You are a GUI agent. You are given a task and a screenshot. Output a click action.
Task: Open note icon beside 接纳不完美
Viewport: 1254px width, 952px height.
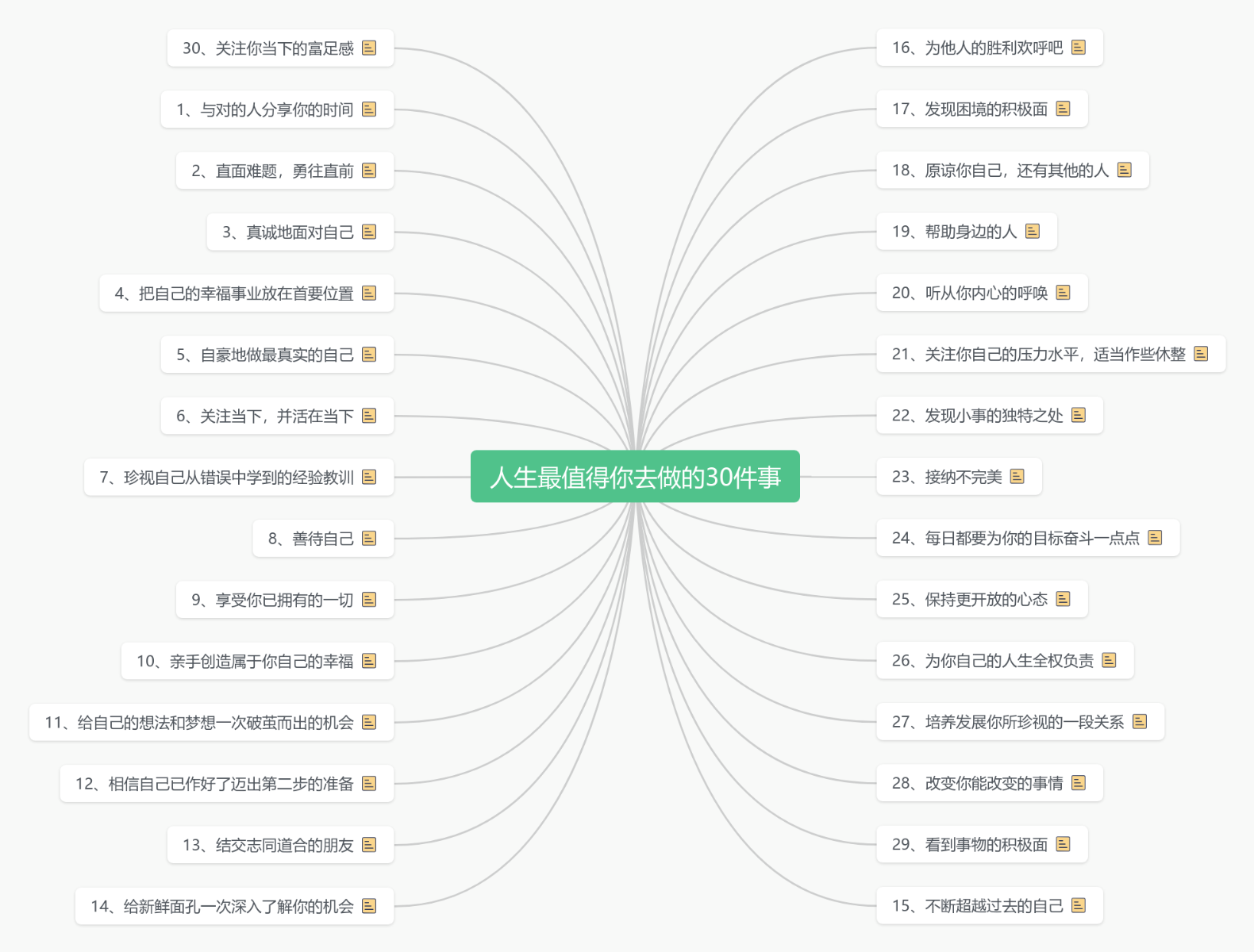[x=1017, y=476]
